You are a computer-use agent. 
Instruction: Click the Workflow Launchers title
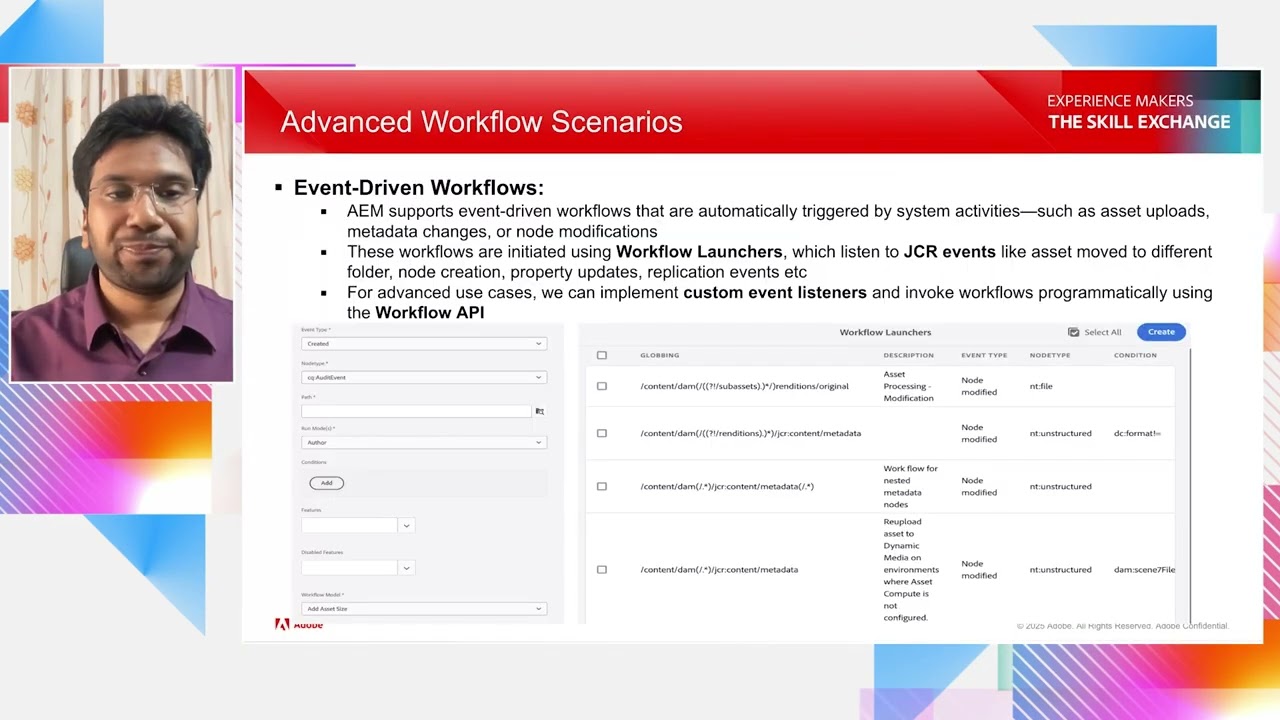pyautogui.click(x=885, y=332)
